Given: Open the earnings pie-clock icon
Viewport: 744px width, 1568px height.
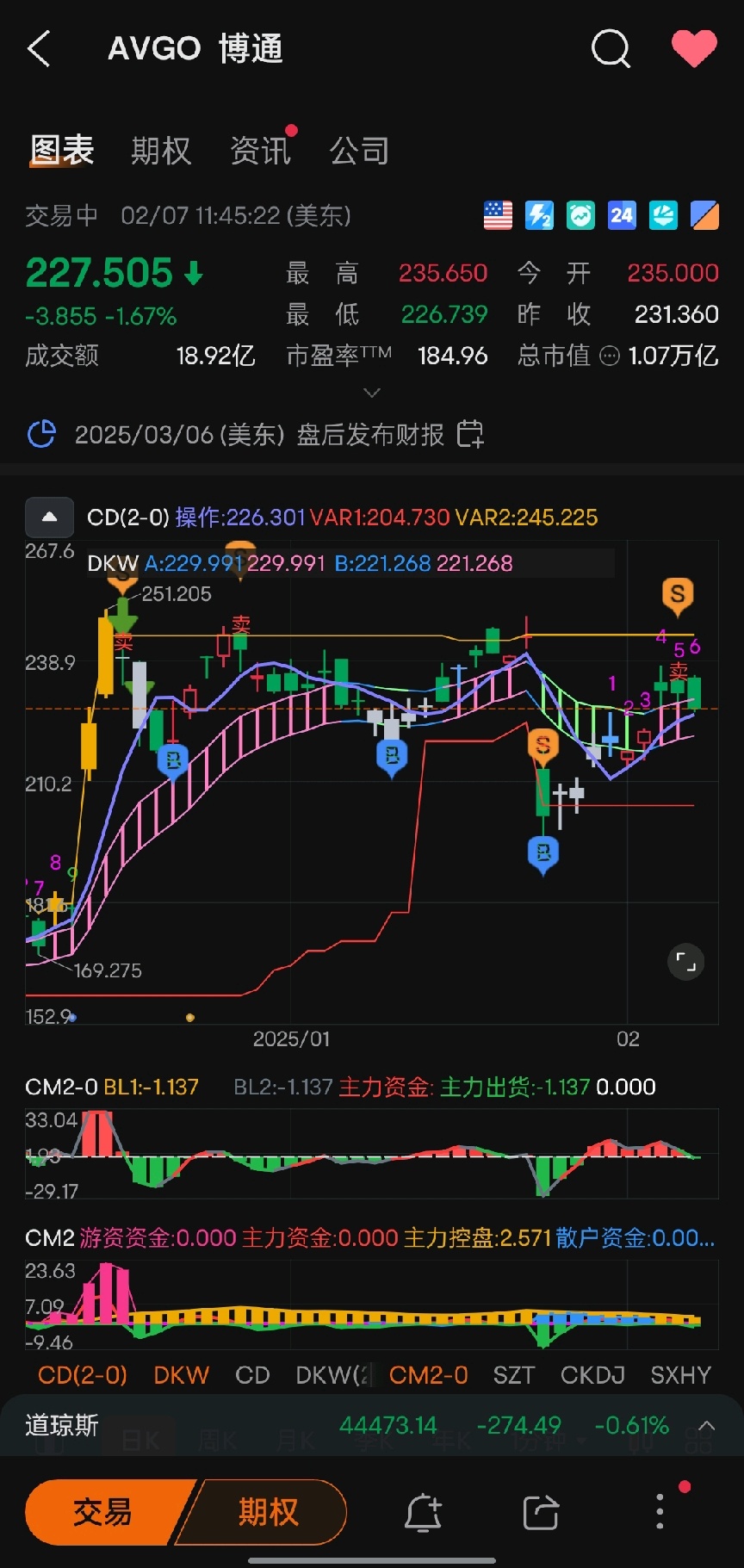Looking at the screenshot, I should [x=42, y=435].
